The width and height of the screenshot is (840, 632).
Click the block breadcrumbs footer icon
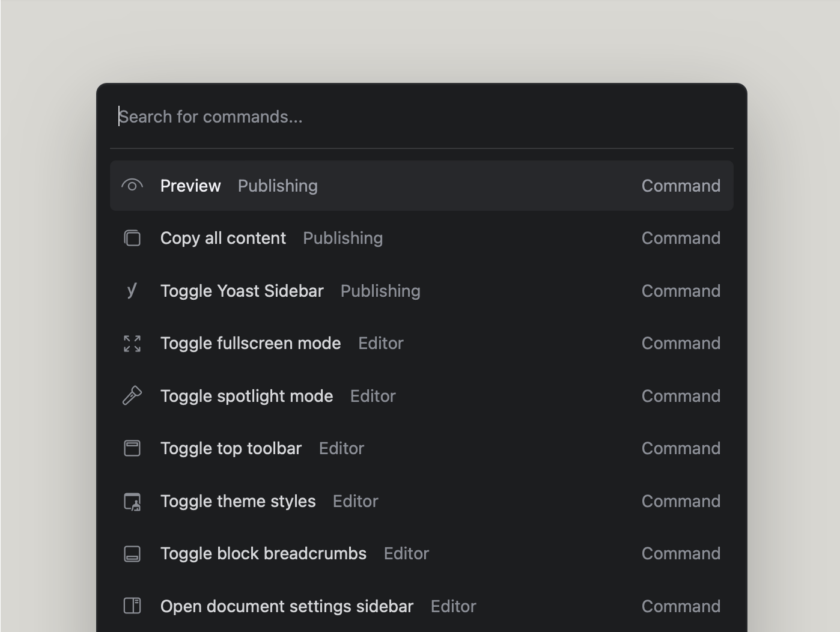(132, 554)
